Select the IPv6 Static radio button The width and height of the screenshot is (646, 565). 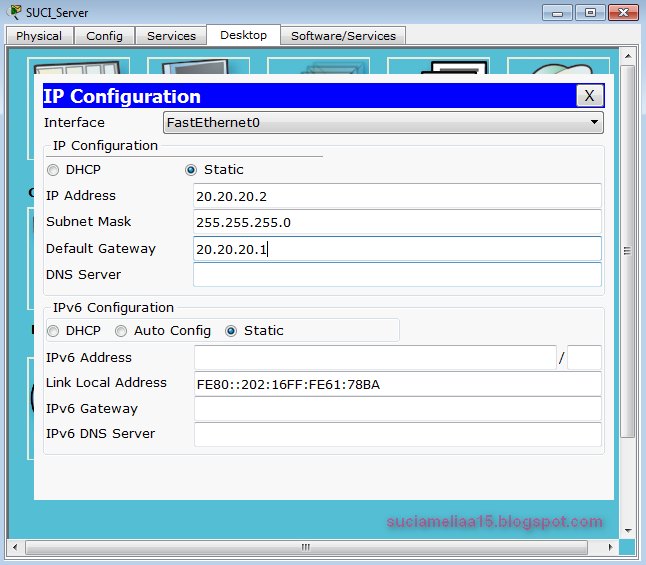point(231,331)
